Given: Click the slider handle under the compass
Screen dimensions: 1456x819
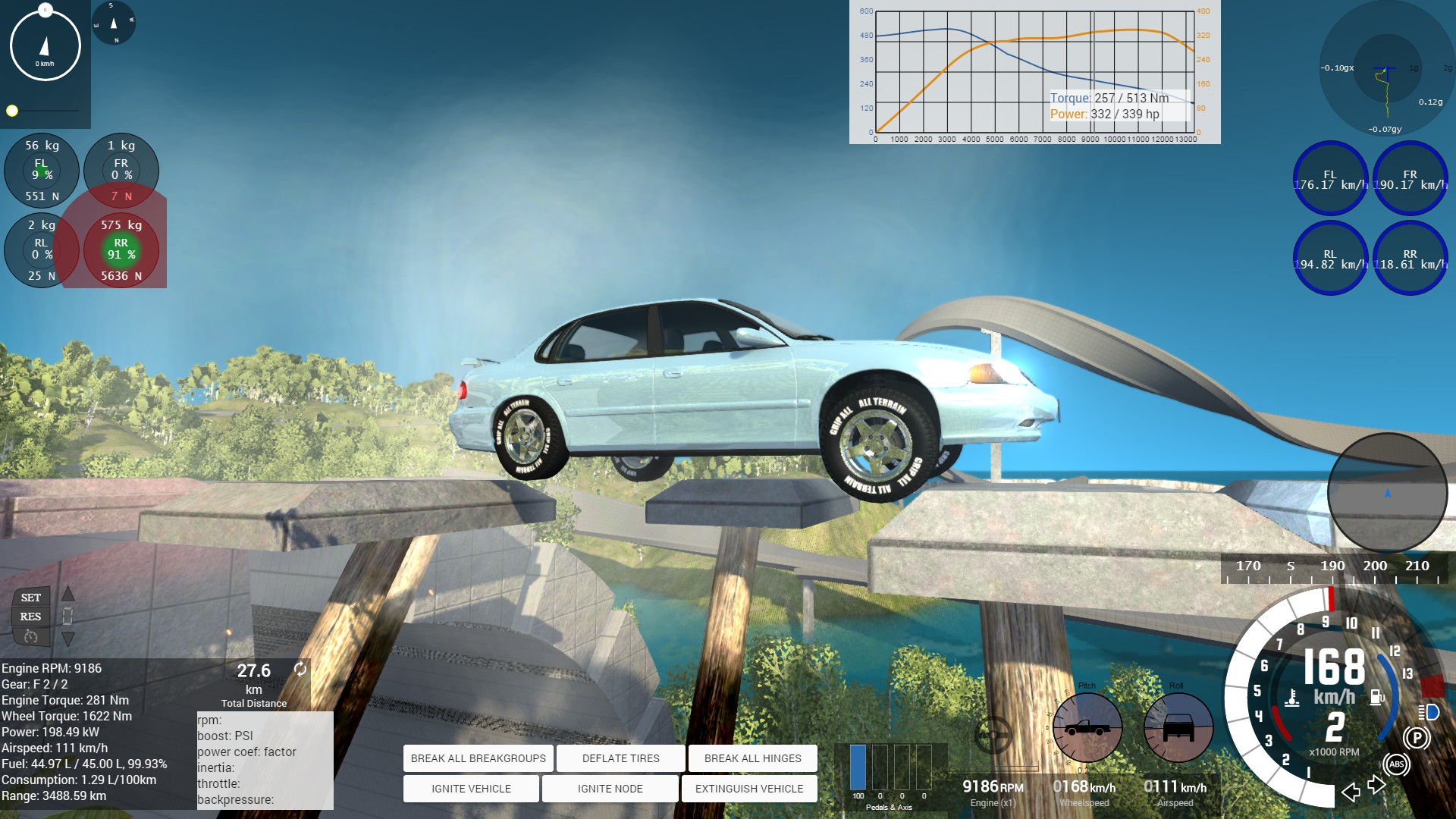Looking at the screenshot, I should pyautogui.click(x=12, y=111).
